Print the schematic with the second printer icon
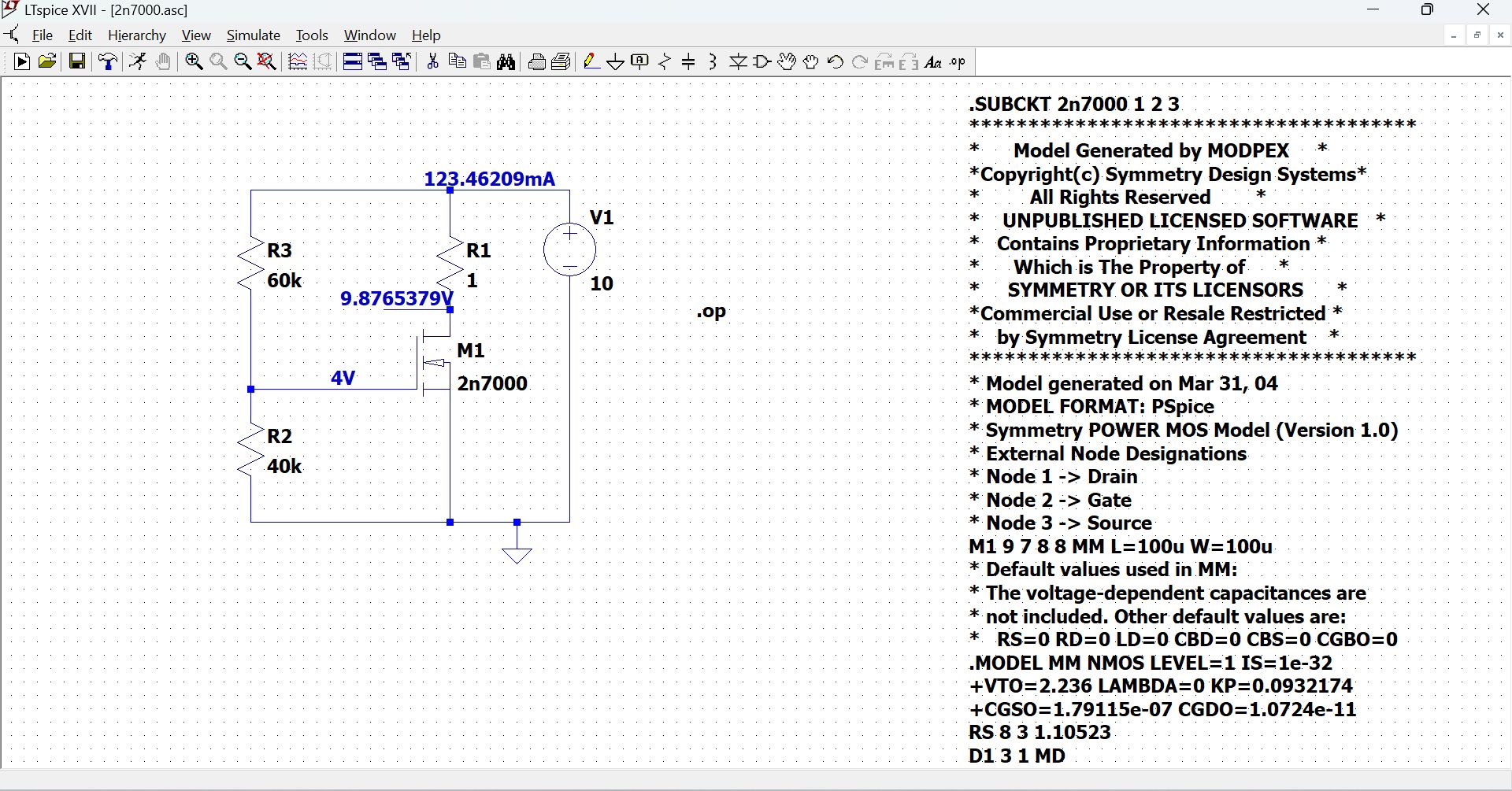1512x791 pixels. (561, 62)
